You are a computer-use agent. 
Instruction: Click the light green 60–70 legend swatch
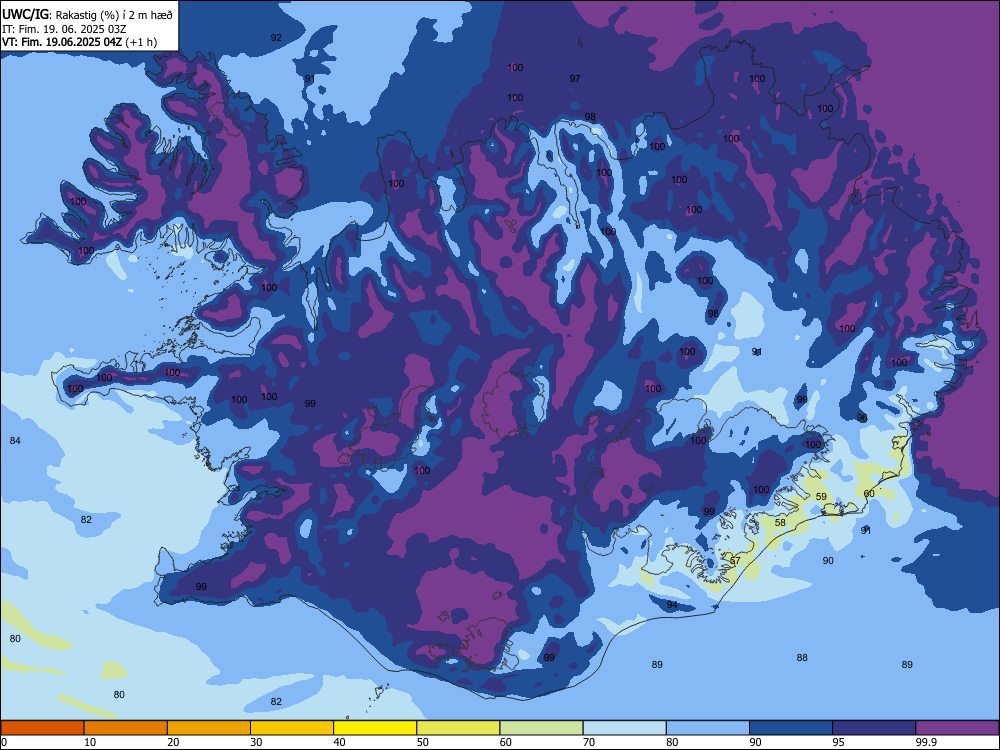tap(541, 728)
